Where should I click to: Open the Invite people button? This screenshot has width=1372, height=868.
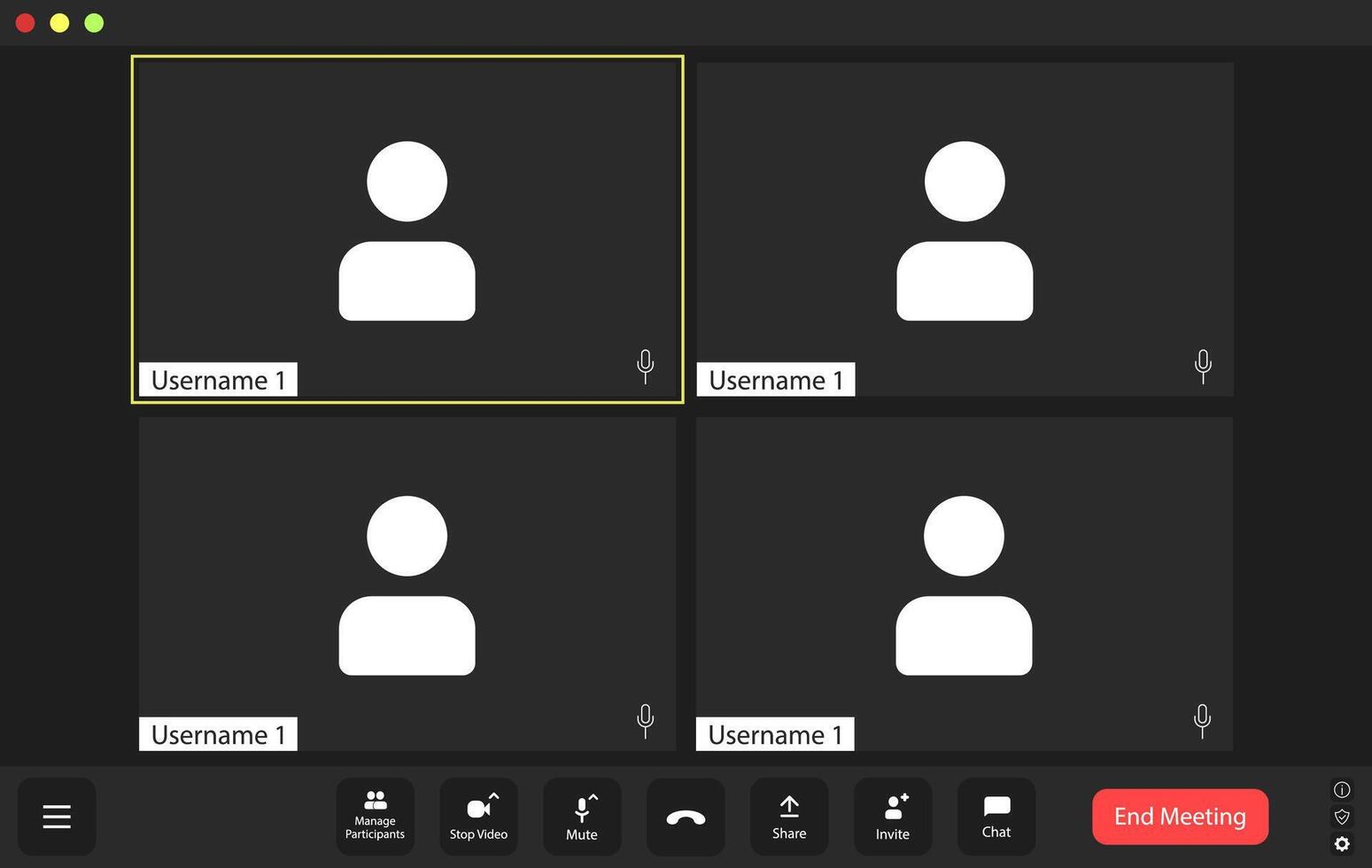893,817
